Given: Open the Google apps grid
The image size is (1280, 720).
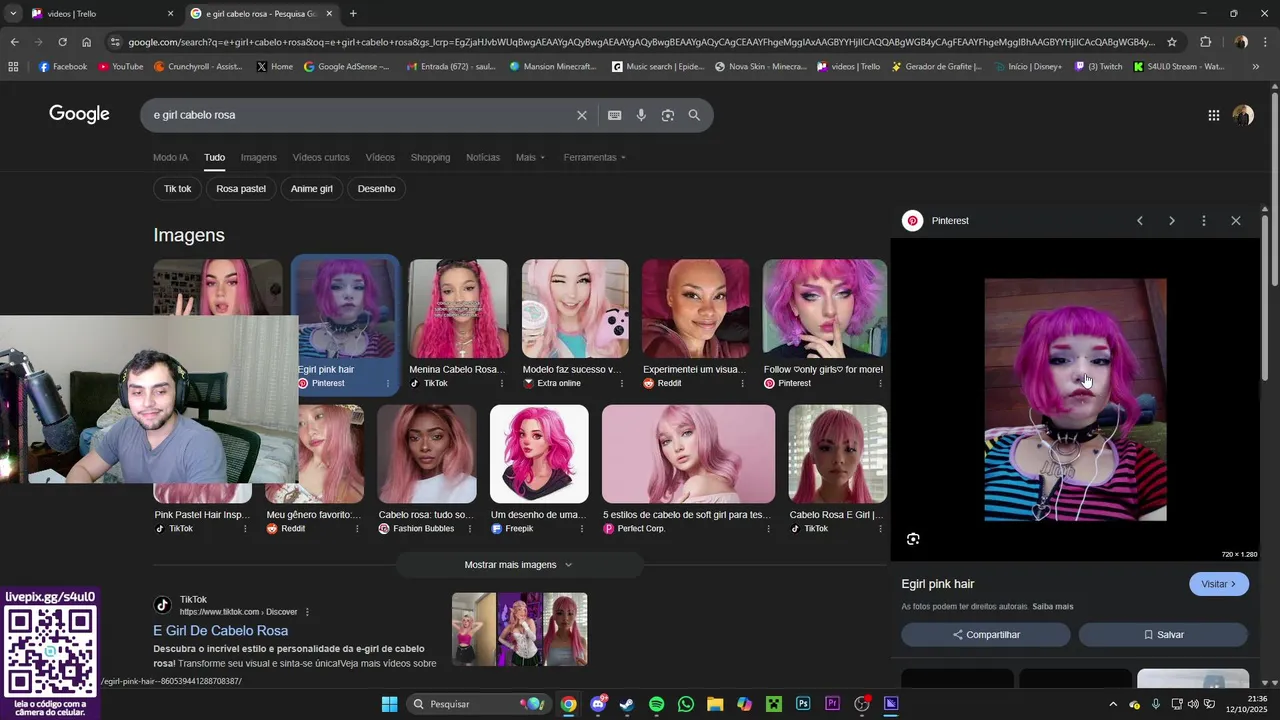Looking at the screenshot, I should pyautogui.click(x=1213, y=115).
